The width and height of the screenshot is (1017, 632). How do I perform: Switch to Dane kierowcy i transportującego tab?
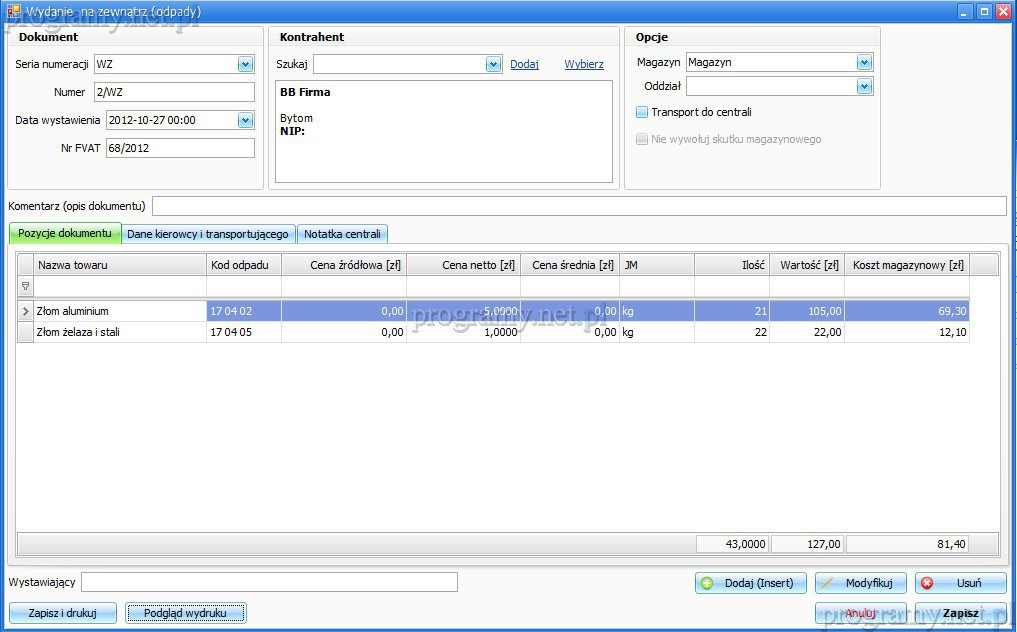tap(208, 234)
